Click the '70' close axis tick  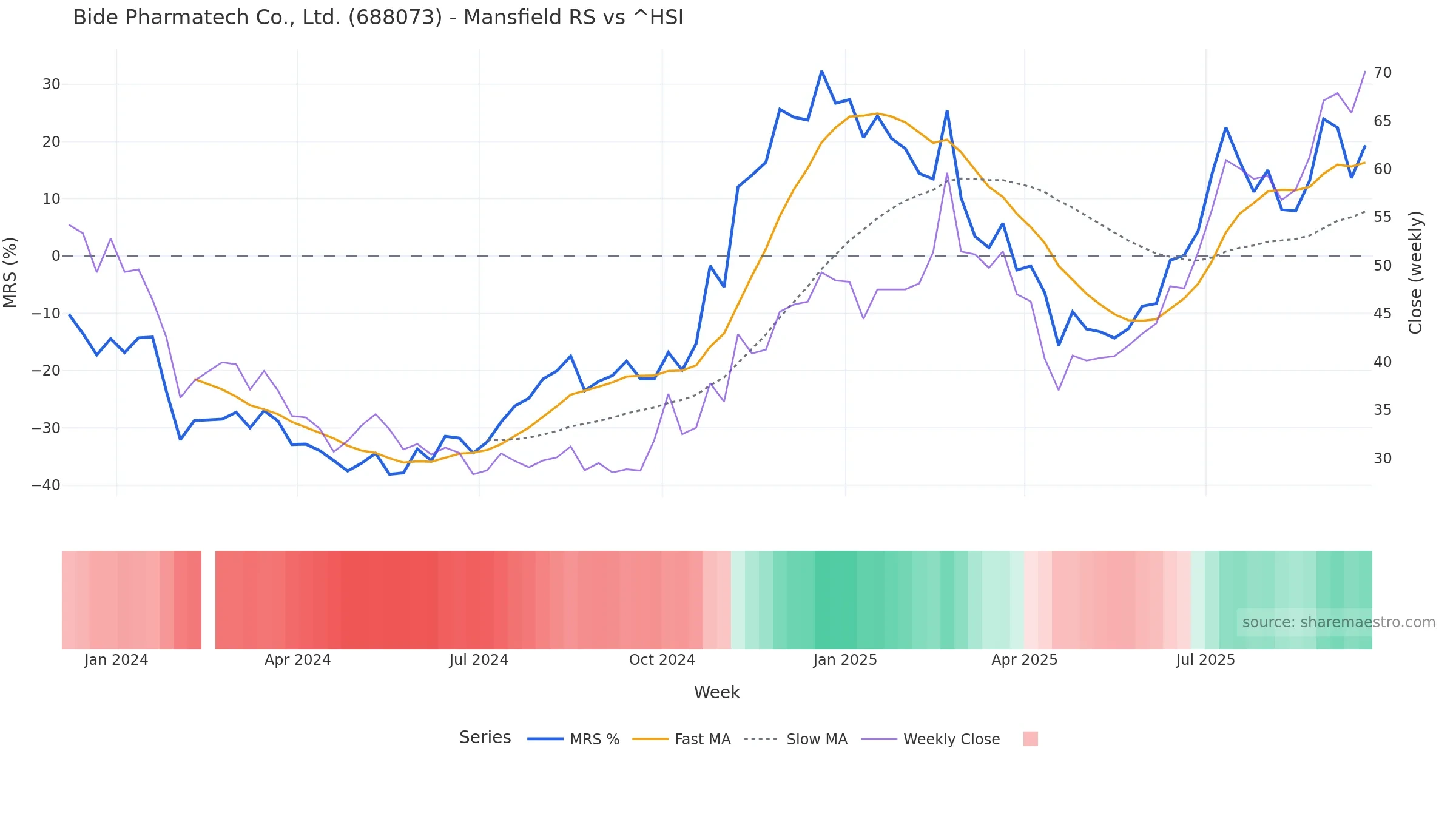(1383, 73)
